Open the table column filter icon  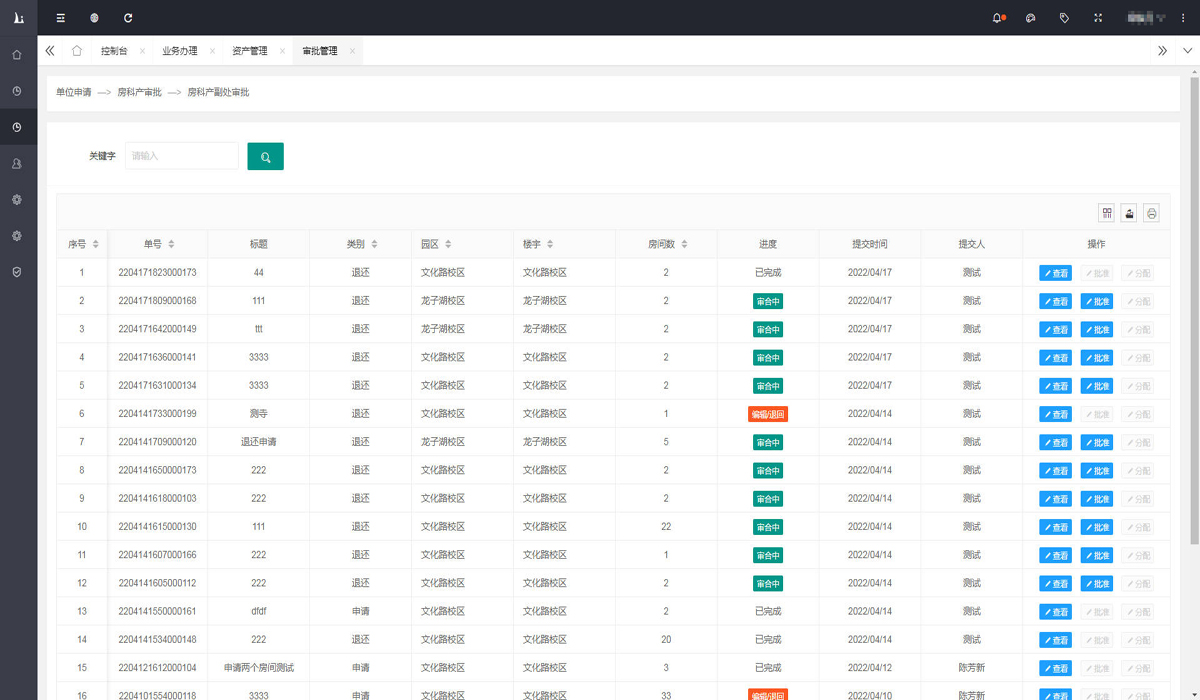coord(1106,213)
